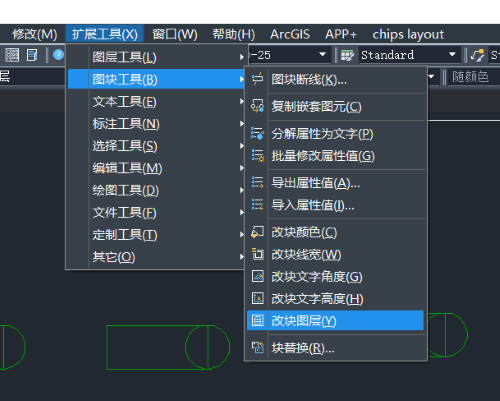Click the green rectangle shape in drawing
Viewport: 500px width, 401px height.
click(x=157, y=347)
